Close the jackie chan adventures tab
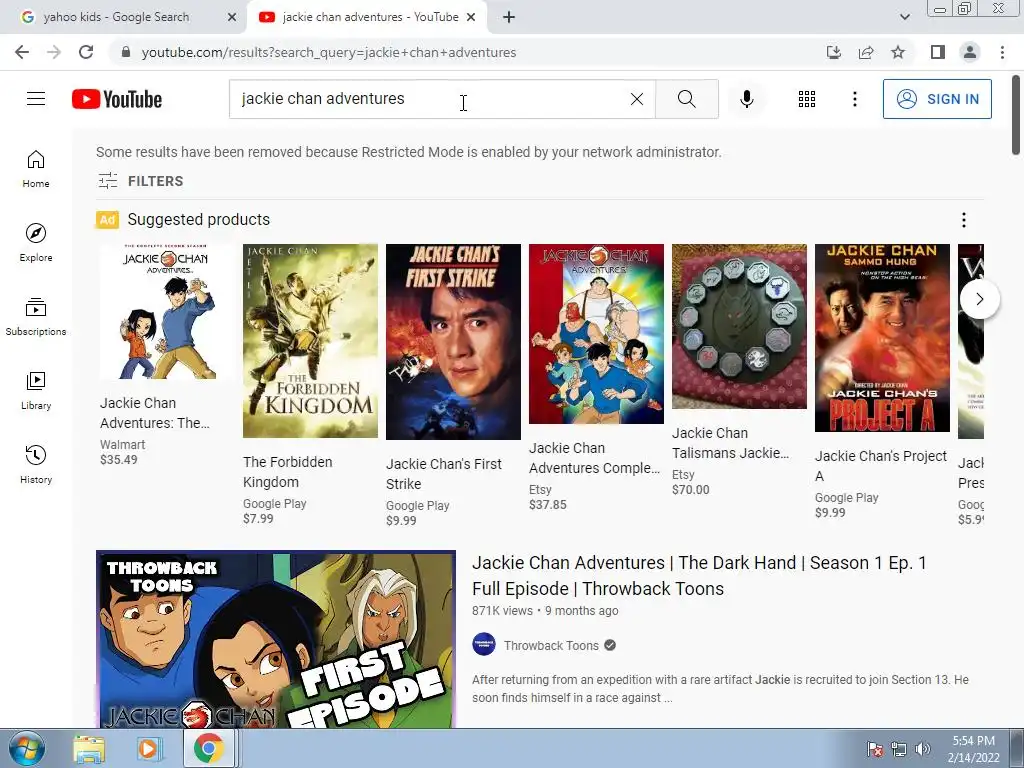Image resolution: width=1024 pixels, height=768 pixels. 471,17
